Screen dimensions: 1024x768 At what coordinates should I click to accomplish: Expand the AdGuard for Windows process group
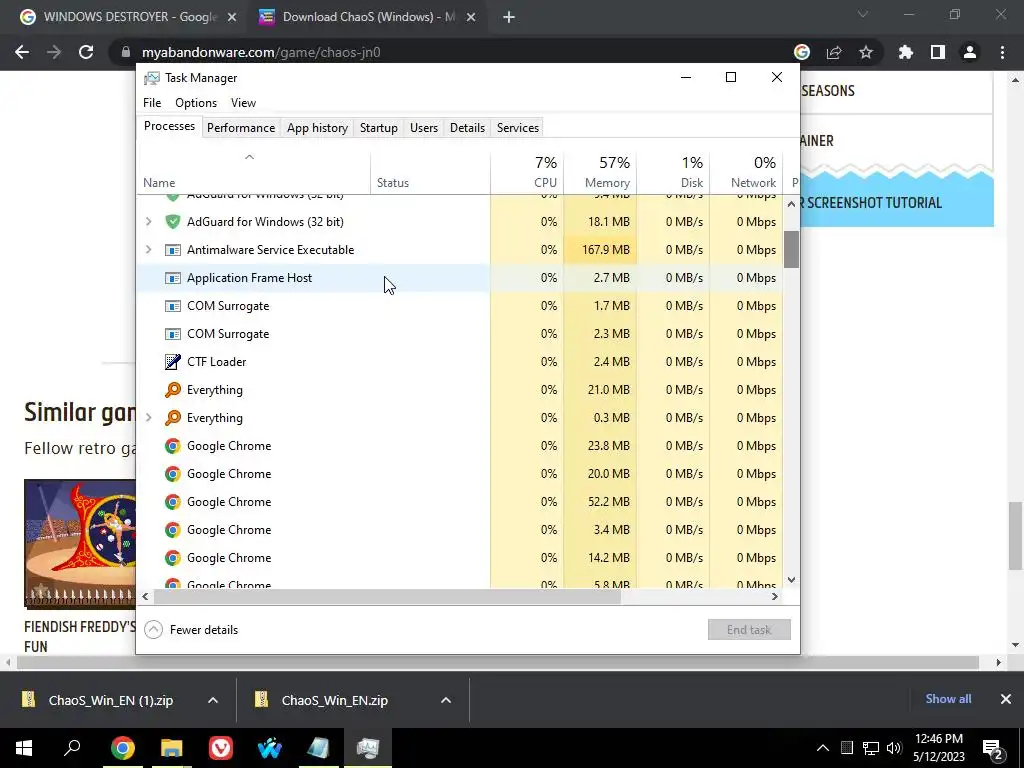(148, 222)
